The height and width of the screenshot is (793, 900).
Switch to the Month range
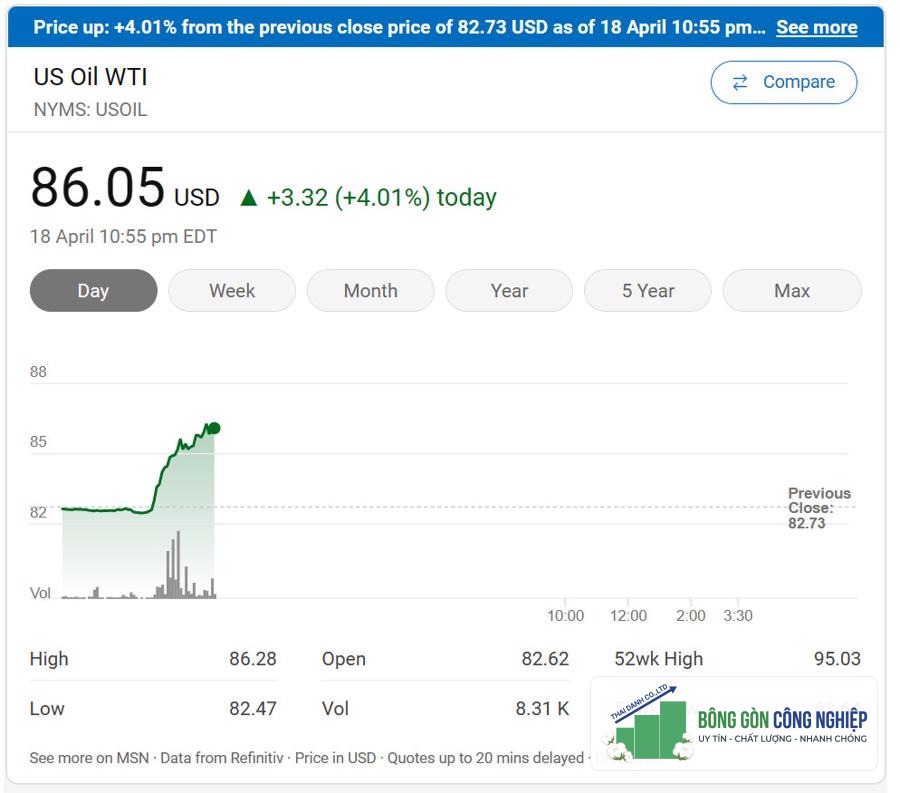(371, 290)
